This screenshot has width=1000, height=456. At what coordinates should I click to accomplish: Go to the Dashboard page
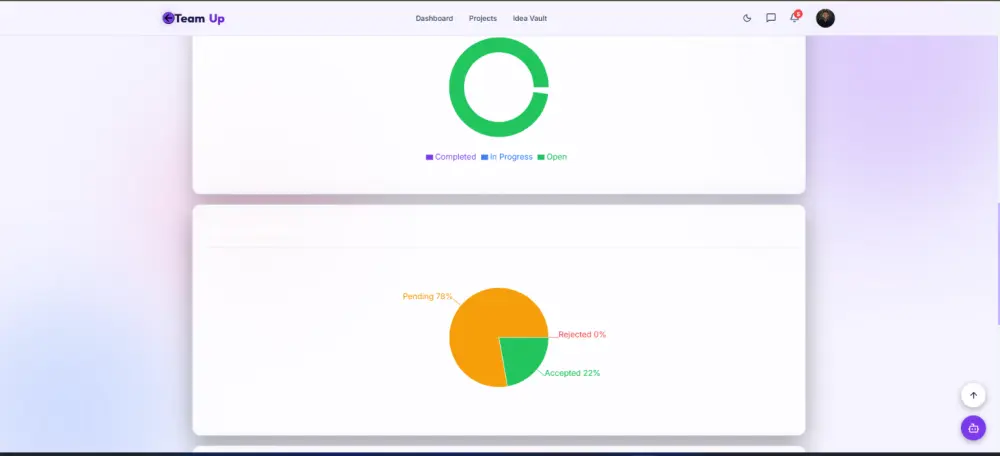pyautogui.click(x=434, y=18)
